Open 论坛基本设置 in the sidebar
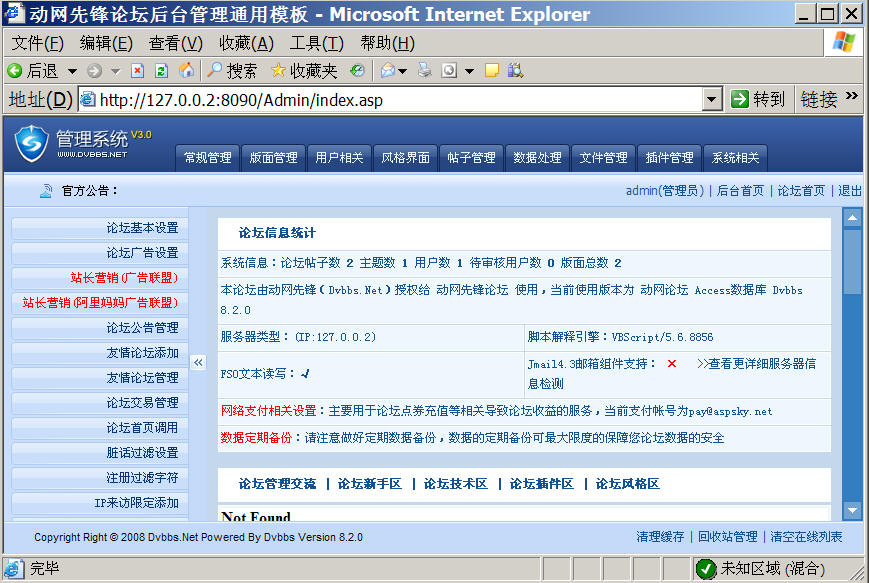The width and height of the screenshot is (869, 583). tap(100, 228)
